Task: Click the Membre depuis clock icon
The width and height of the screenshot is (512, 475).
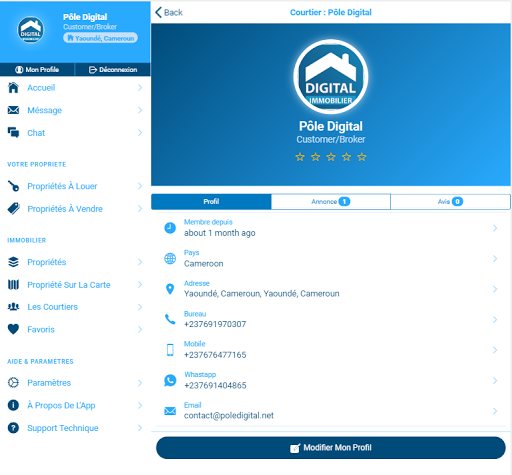Action: [170, 228]
